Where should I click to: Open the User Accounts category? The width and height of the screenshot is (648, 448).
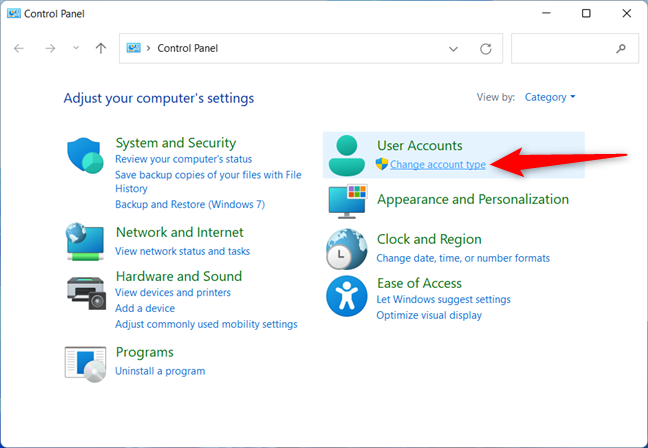(x=419, y=145)
